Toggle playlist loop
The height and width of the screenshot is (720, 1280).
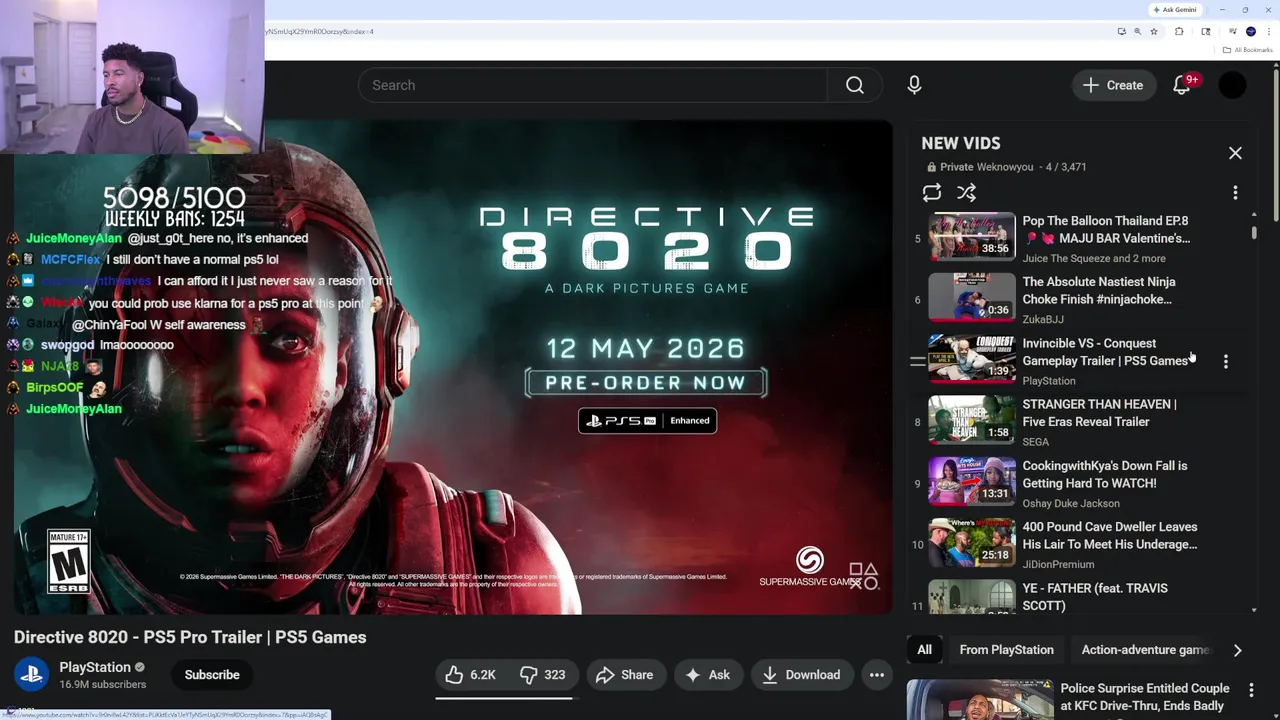coord(932,192)
